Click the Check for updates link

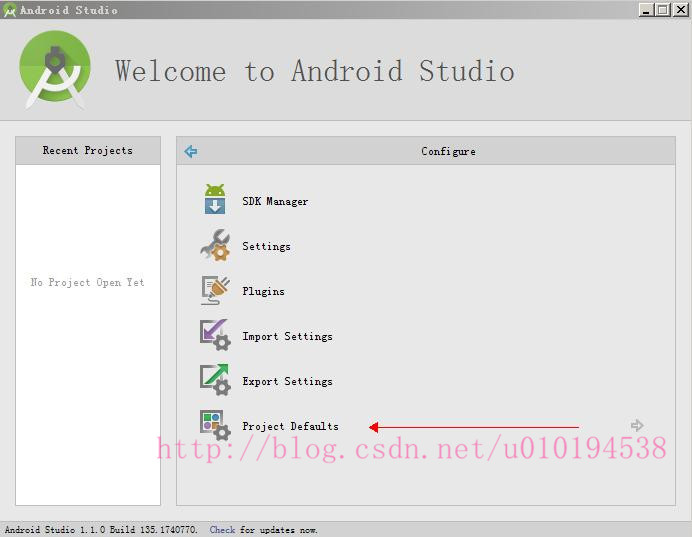222,529
